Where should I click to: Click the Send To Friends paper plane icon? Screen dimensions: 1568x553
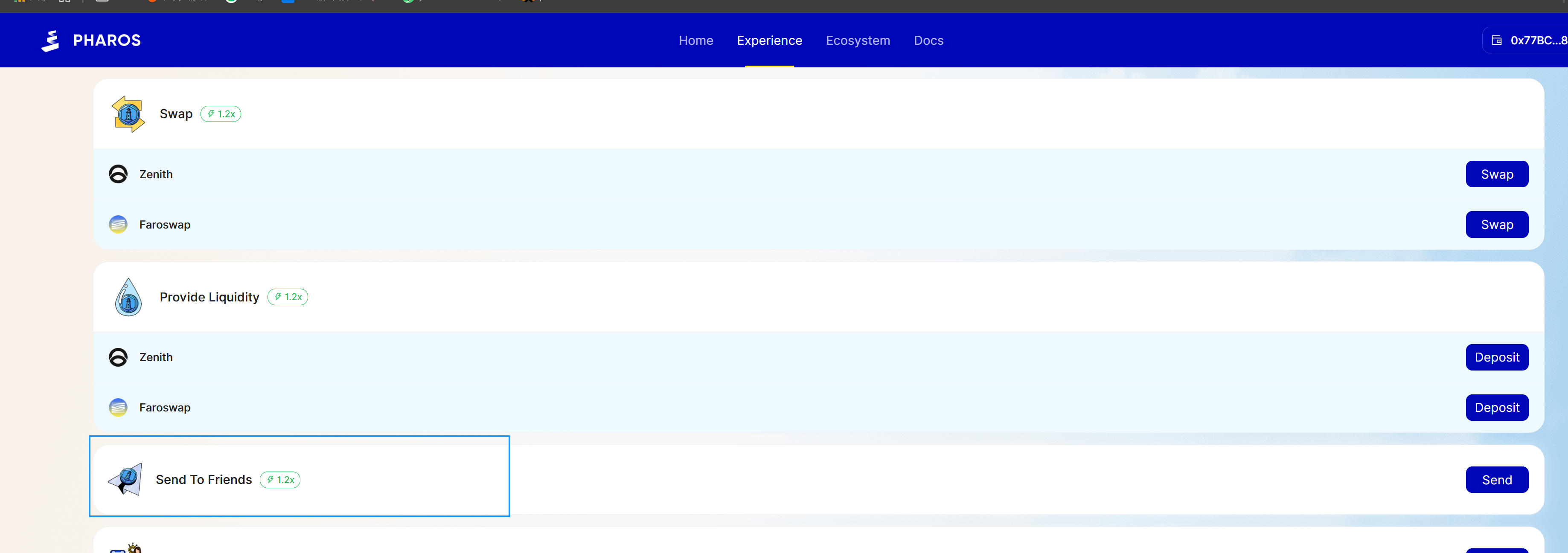[125, 479]
